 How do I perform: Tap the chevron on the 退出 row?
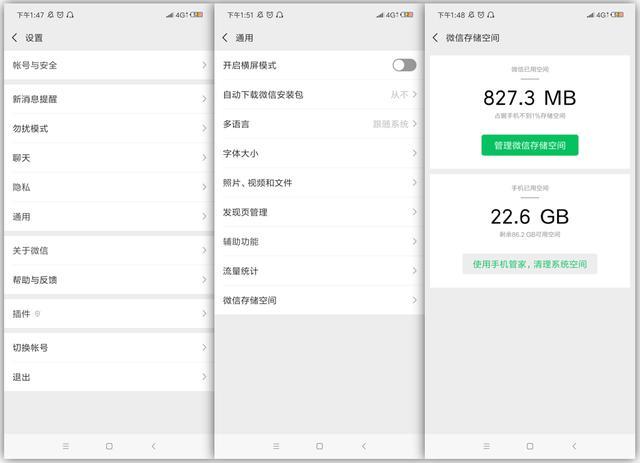[204, 377]
